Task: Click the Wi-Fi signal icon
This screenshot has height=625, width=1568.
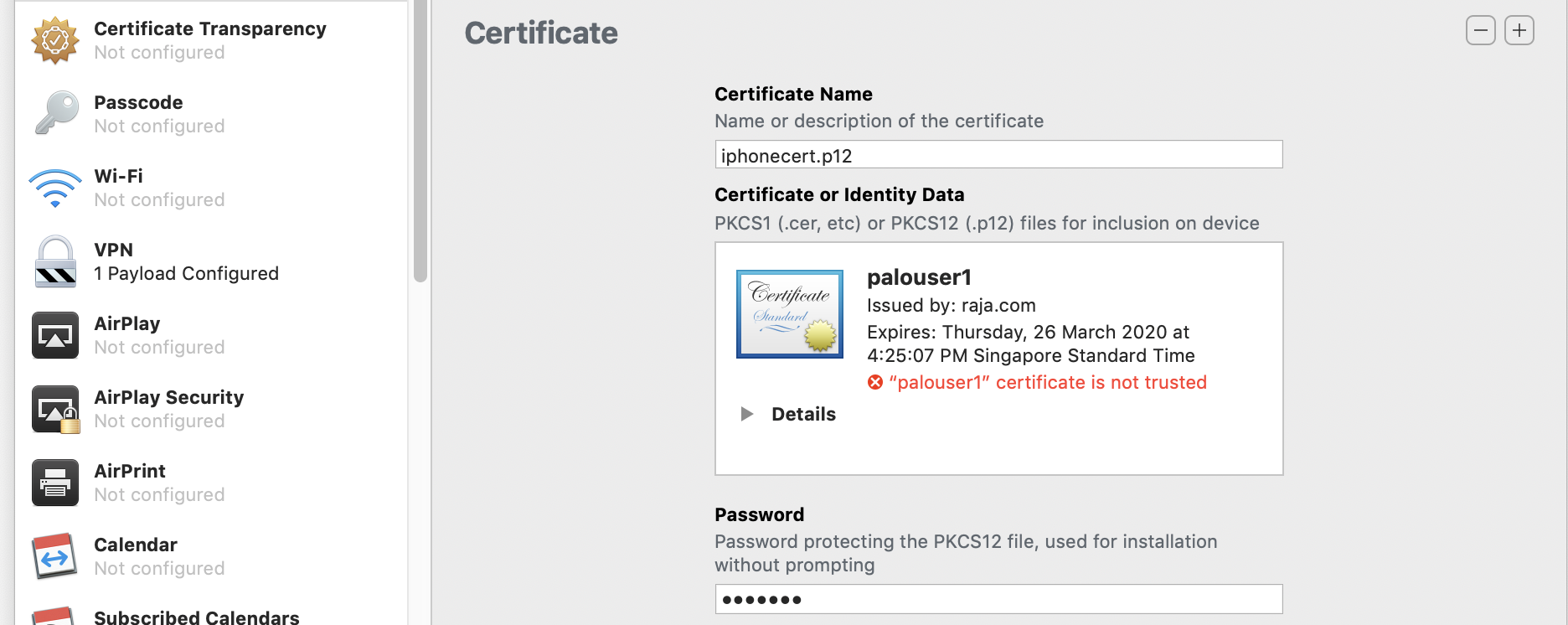Action: (x=55, y=188)
